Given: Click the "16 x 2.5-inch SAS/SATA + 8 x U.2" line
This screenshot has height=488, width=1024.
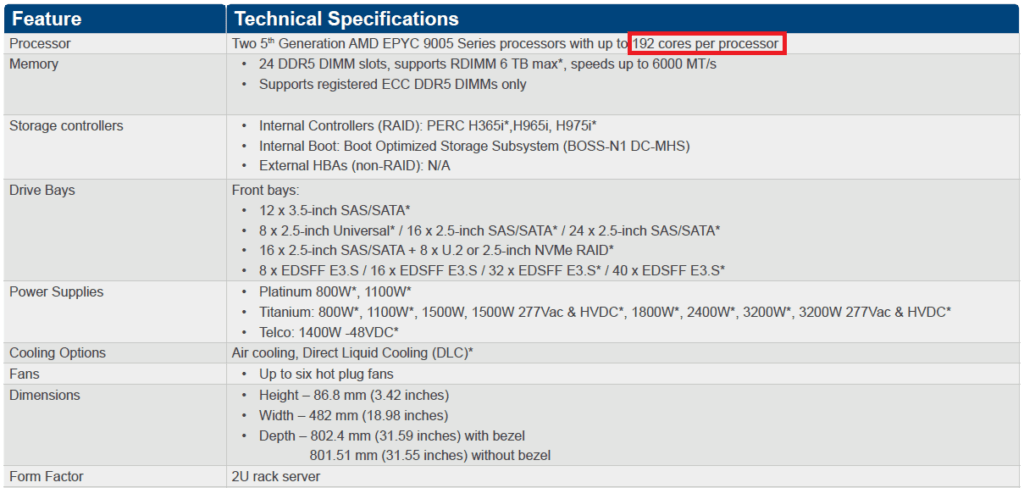Looking at the screenshot, I should tap(436, 250).
